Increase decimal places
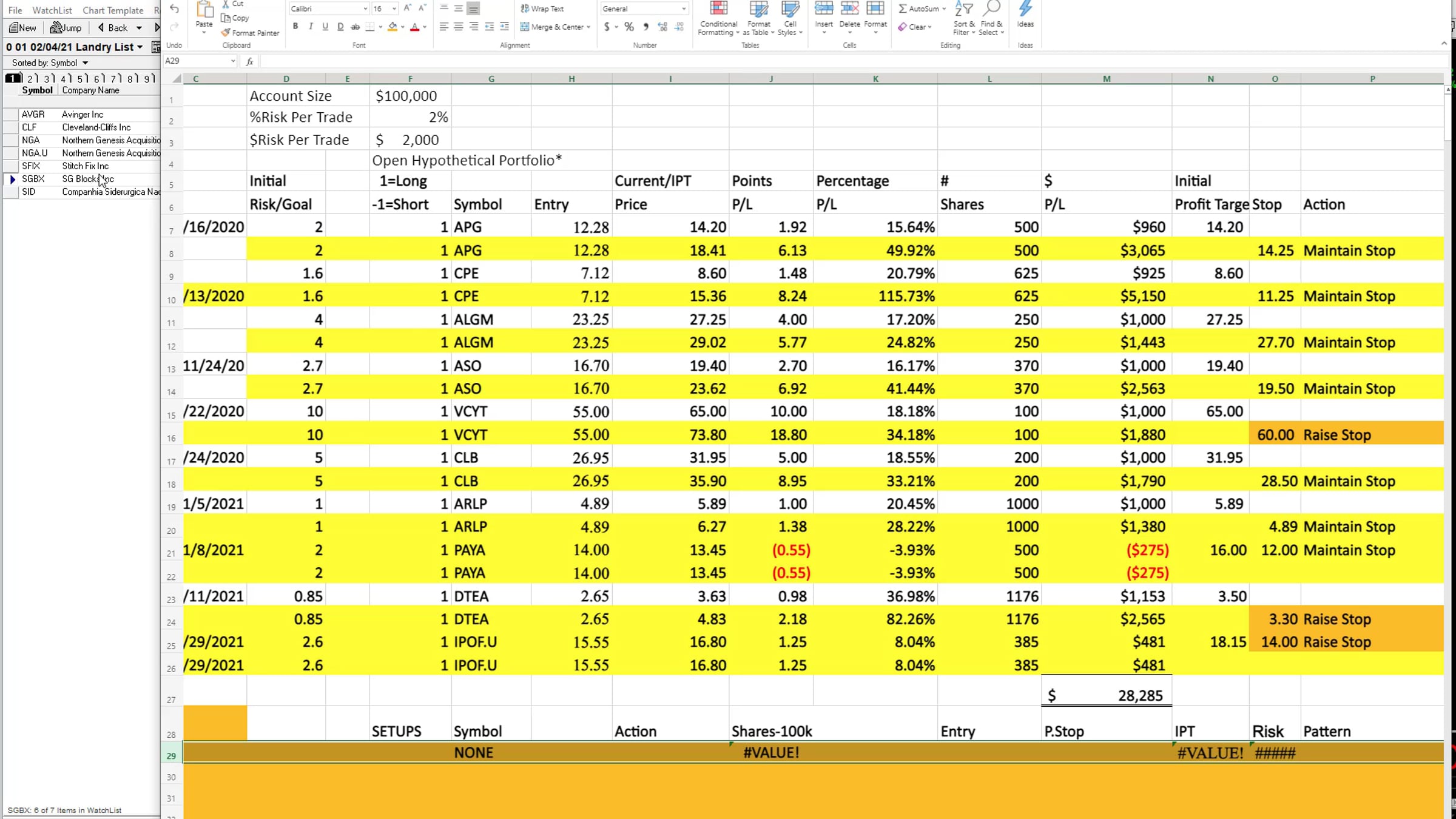Image resolution: width=1456 pixels, height=819 pixels. point(662,27)
